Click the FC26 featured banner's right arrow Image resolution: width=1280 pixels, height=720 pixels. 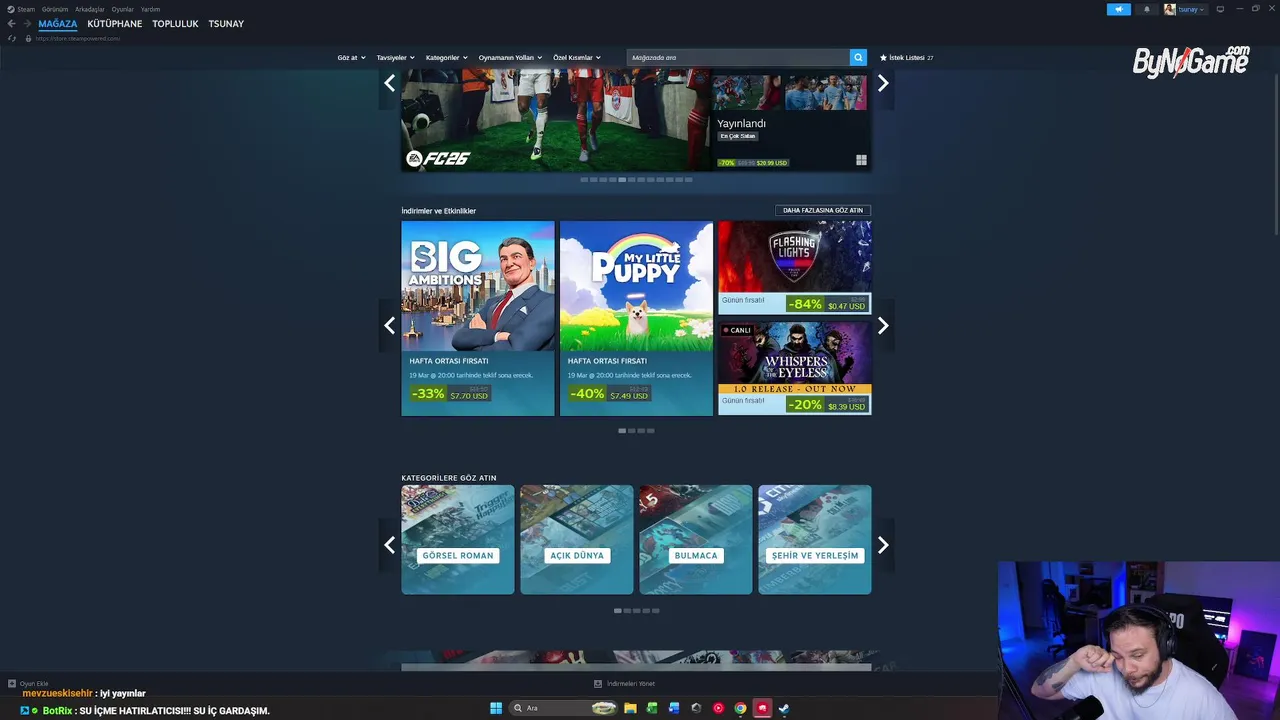(883, 84)
